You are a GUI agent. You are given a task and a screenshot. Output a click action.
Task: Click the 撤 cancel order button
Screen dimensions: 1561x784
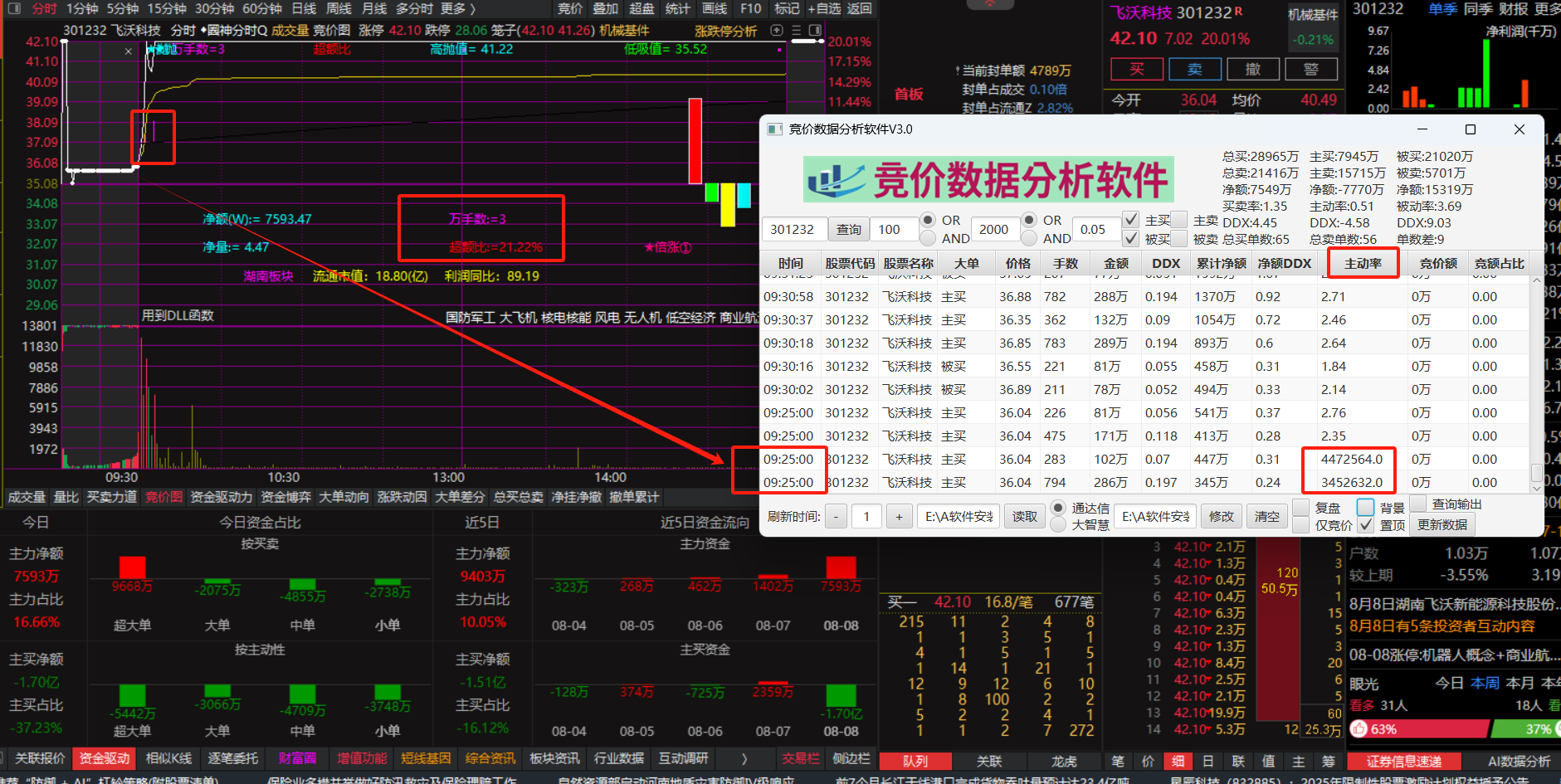pyautogui.click(x=1252, y=69)
